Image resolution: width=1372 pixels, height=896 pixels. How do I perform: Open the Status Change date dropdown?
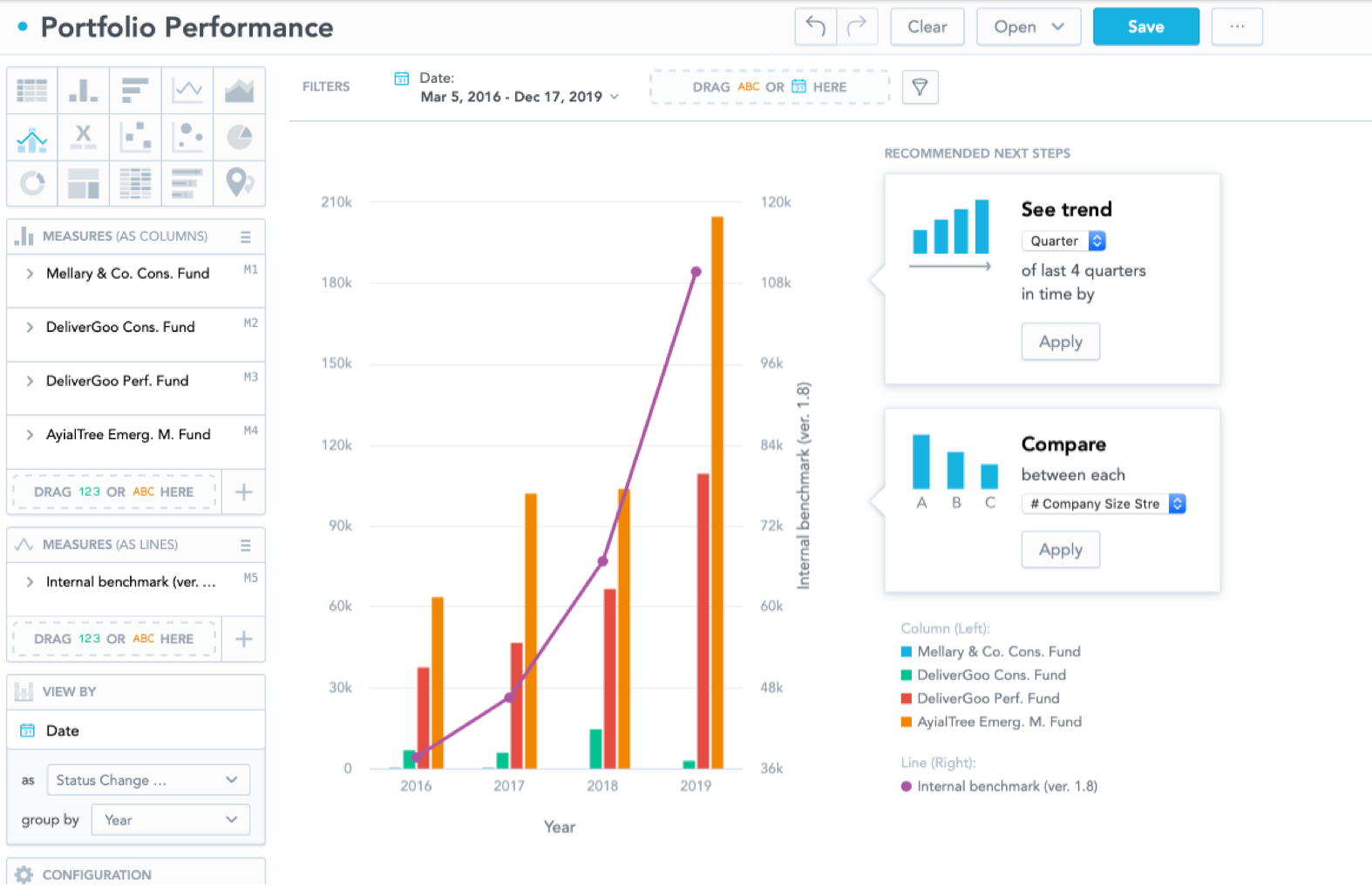(148, 780)
